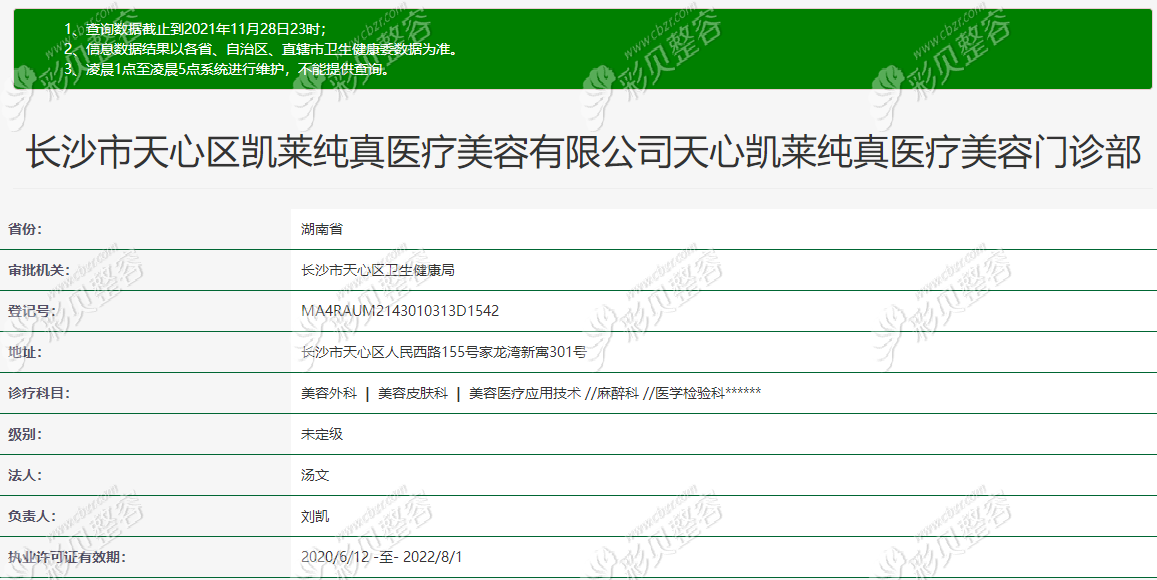1157x580 pixels.
Task: Click the address 人民西路155号 text
Action: click(443, 352)
